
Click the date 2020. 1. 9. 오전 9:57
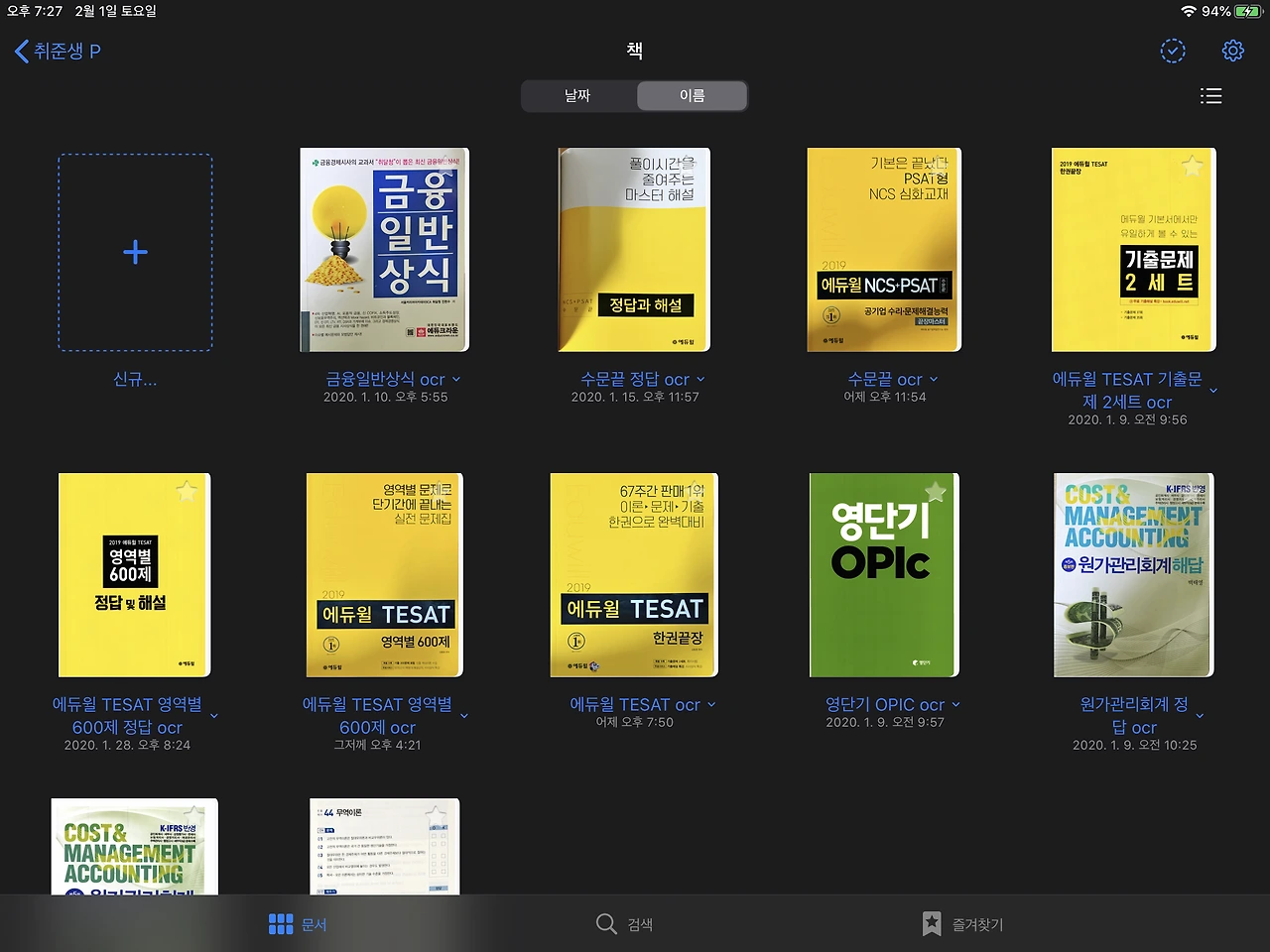click(885, 723)
